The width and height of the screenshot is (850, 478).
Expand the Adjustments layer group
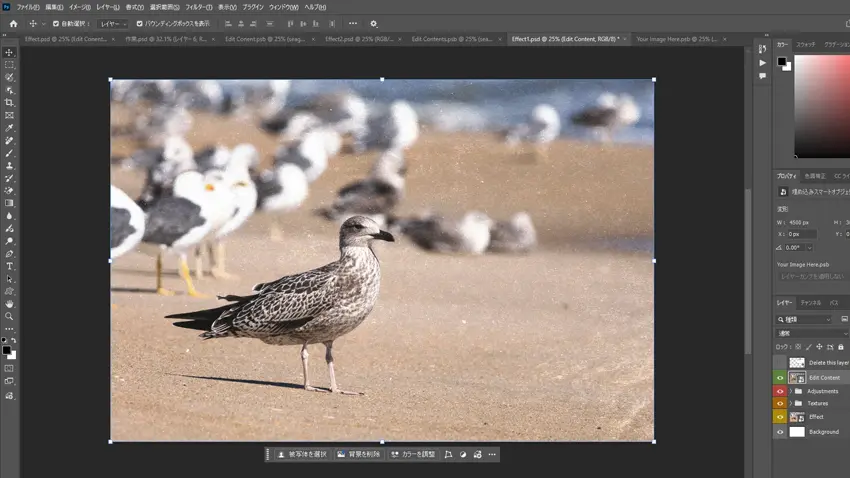pos(790,391)
